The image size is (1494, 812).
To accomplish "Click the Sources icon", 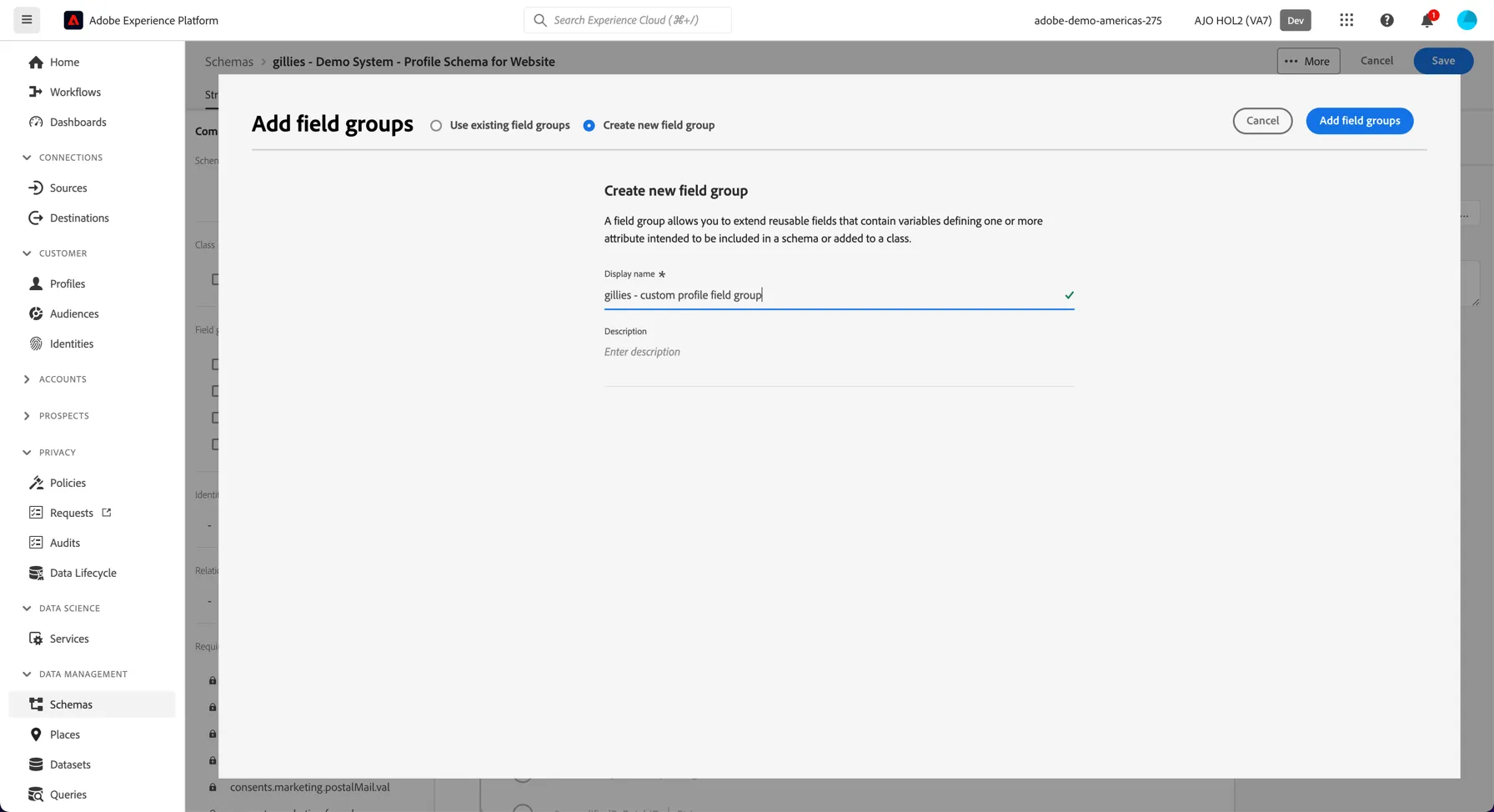I will (x=36, y=188).
